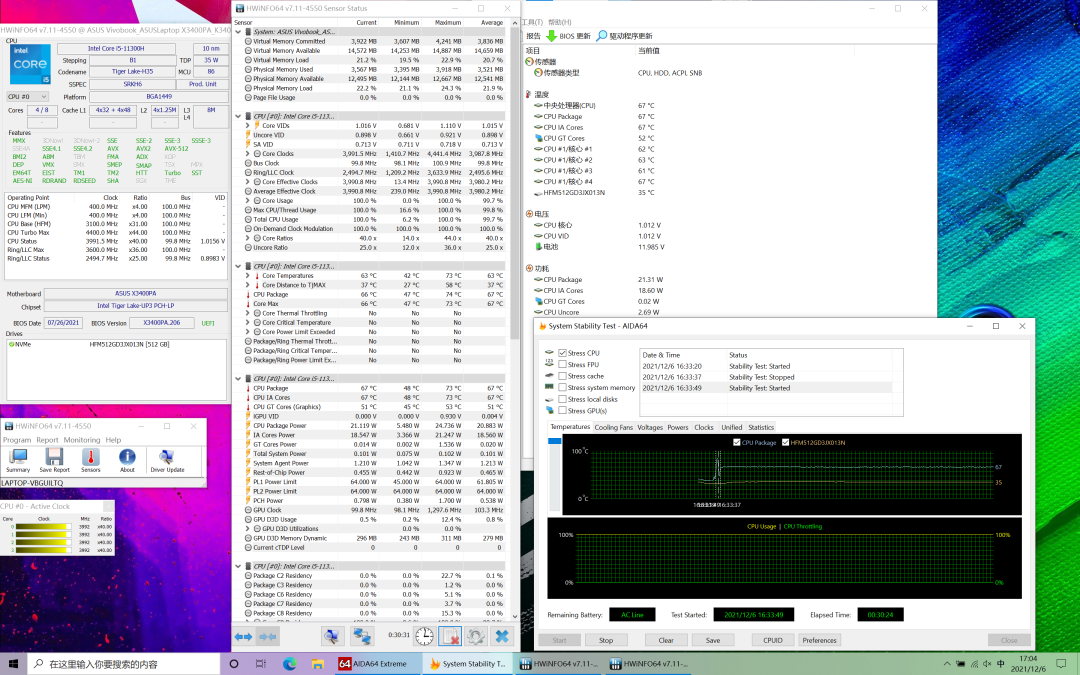Image resolution: width=1080 pixels, height=675 pixels.
Task: Reset sensor values with the clock icon
Action: (425, 636)
